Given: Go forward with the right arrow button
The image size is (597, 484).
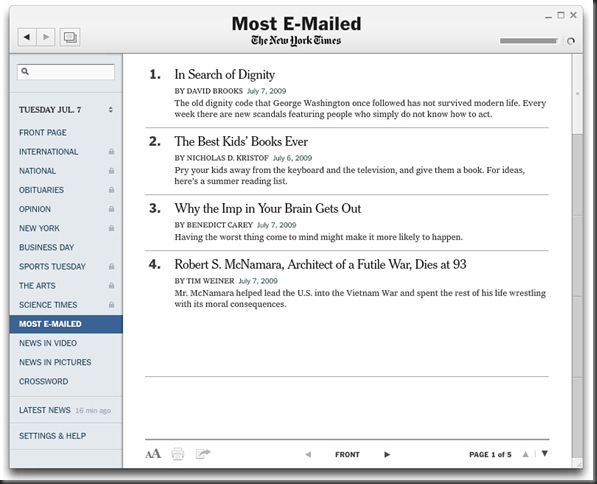Looking at the screenshot, I should 46,37.
